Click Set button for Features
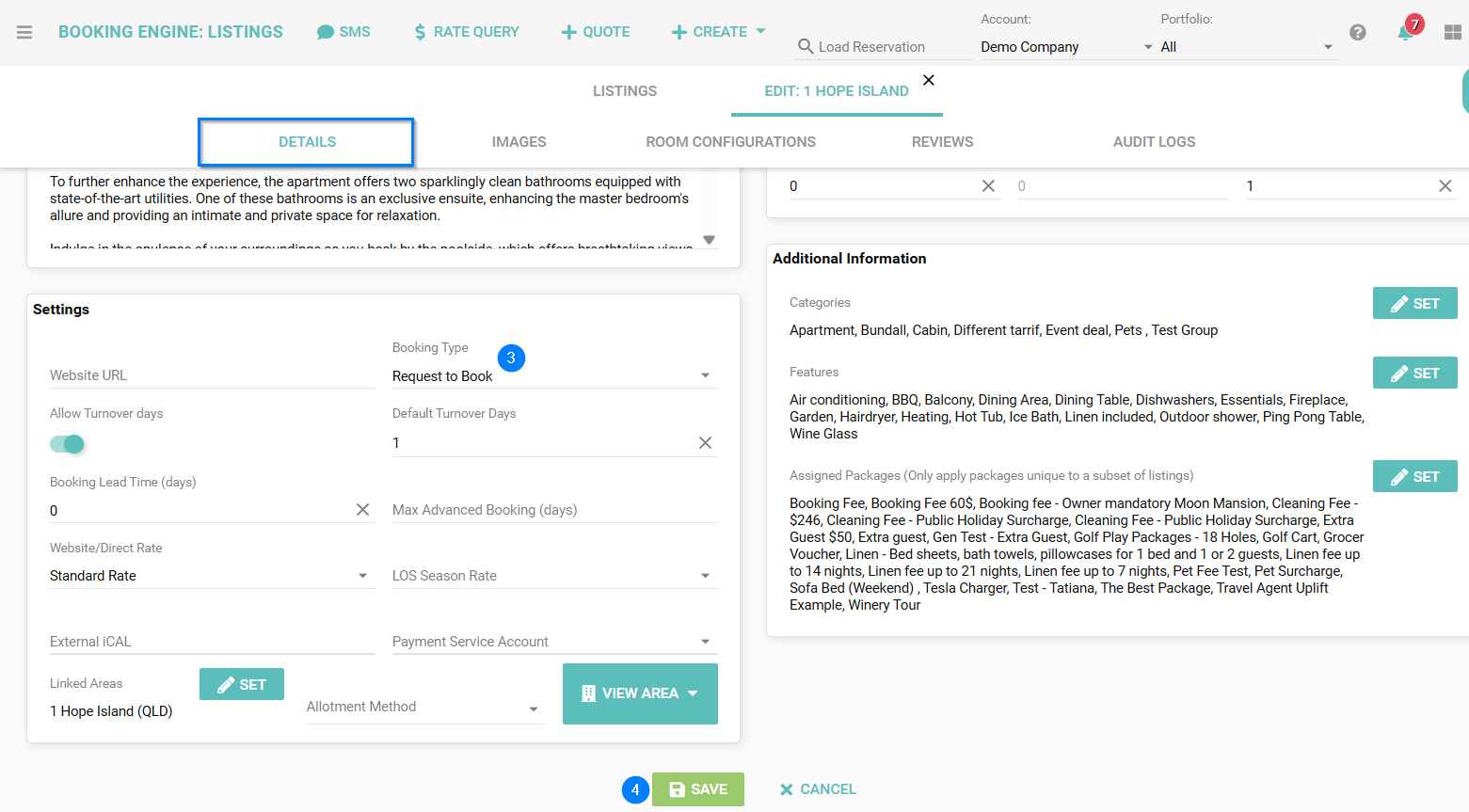The width and height of the screenshot is (1469, 812). coord(1414,374)
